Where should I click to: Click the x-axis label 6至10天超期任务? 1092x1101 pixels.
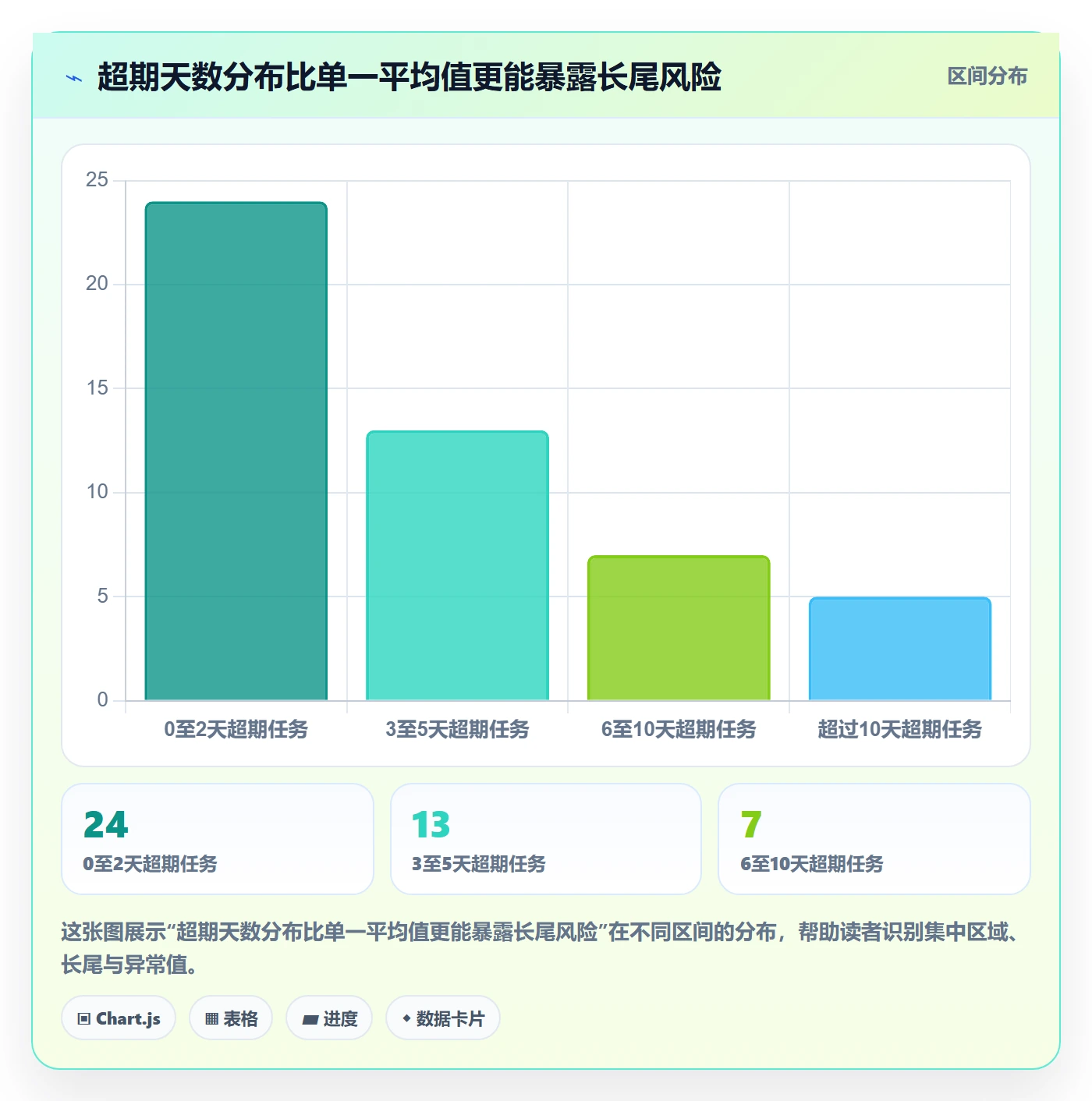pos(679,729)
